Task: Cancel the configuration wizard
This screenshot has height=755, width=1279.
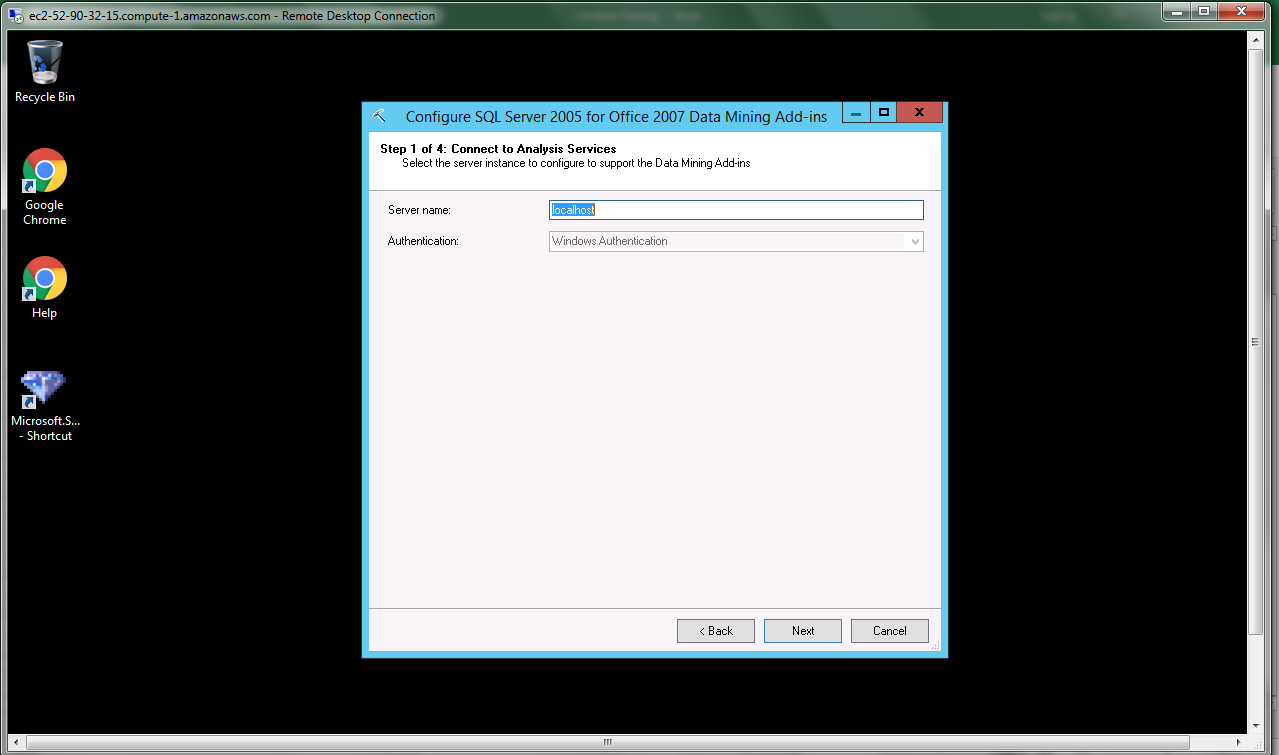Action: (889, 631)
